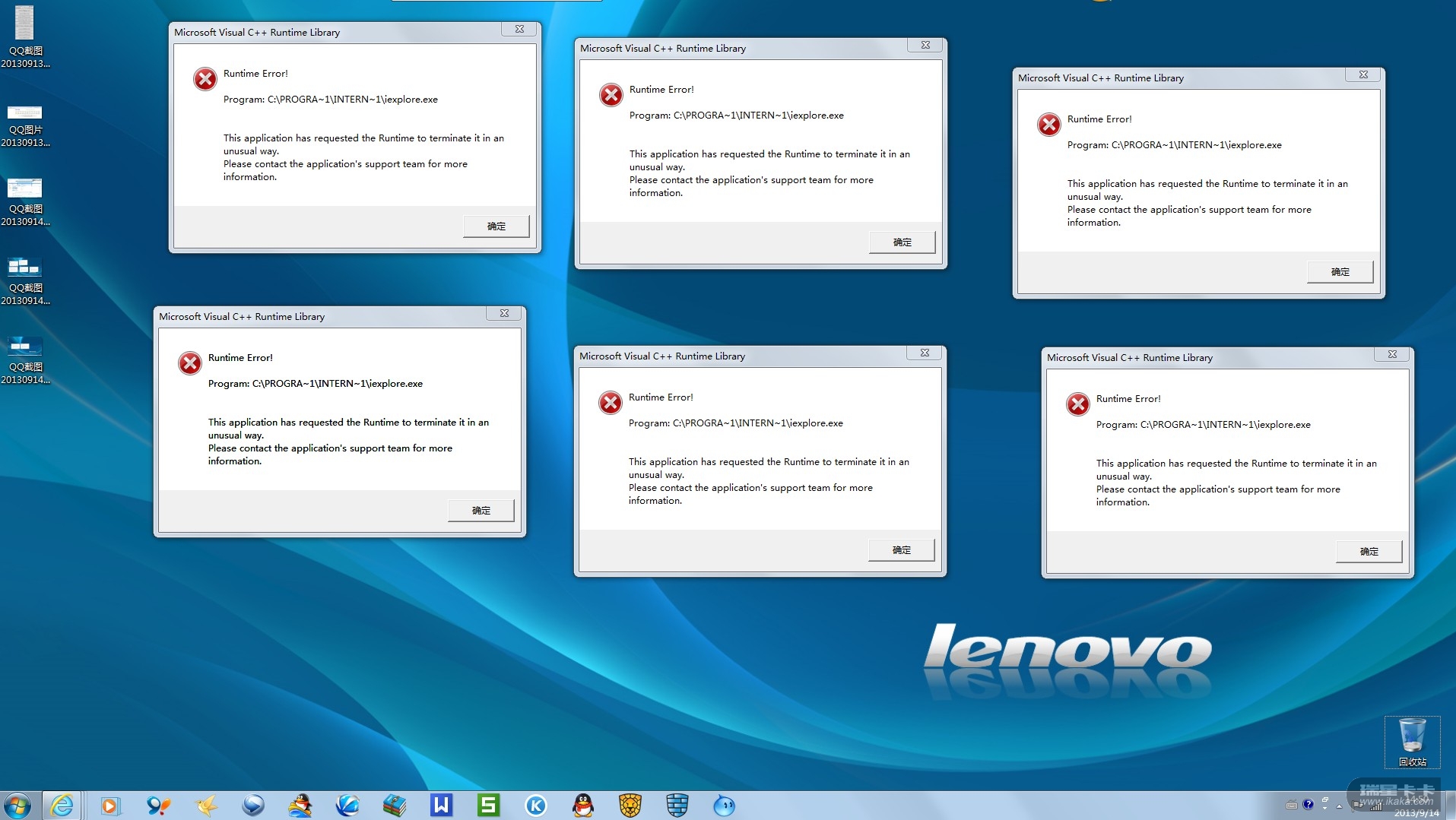Open the Kugou blue K music icon
Viewport: 1456px width, 820px height.
click(536, 806)
